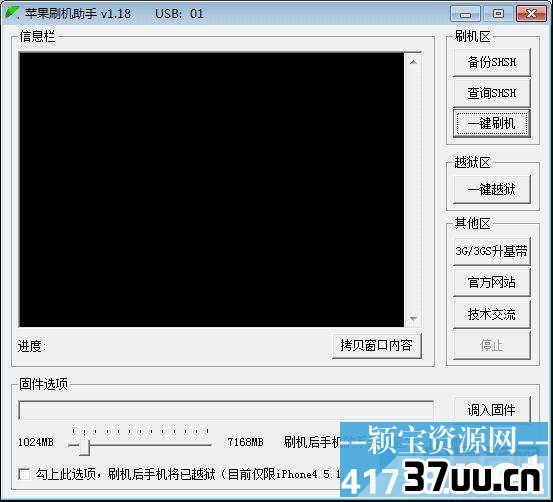Click the green leaf app icon in title bar

[12, 13]
